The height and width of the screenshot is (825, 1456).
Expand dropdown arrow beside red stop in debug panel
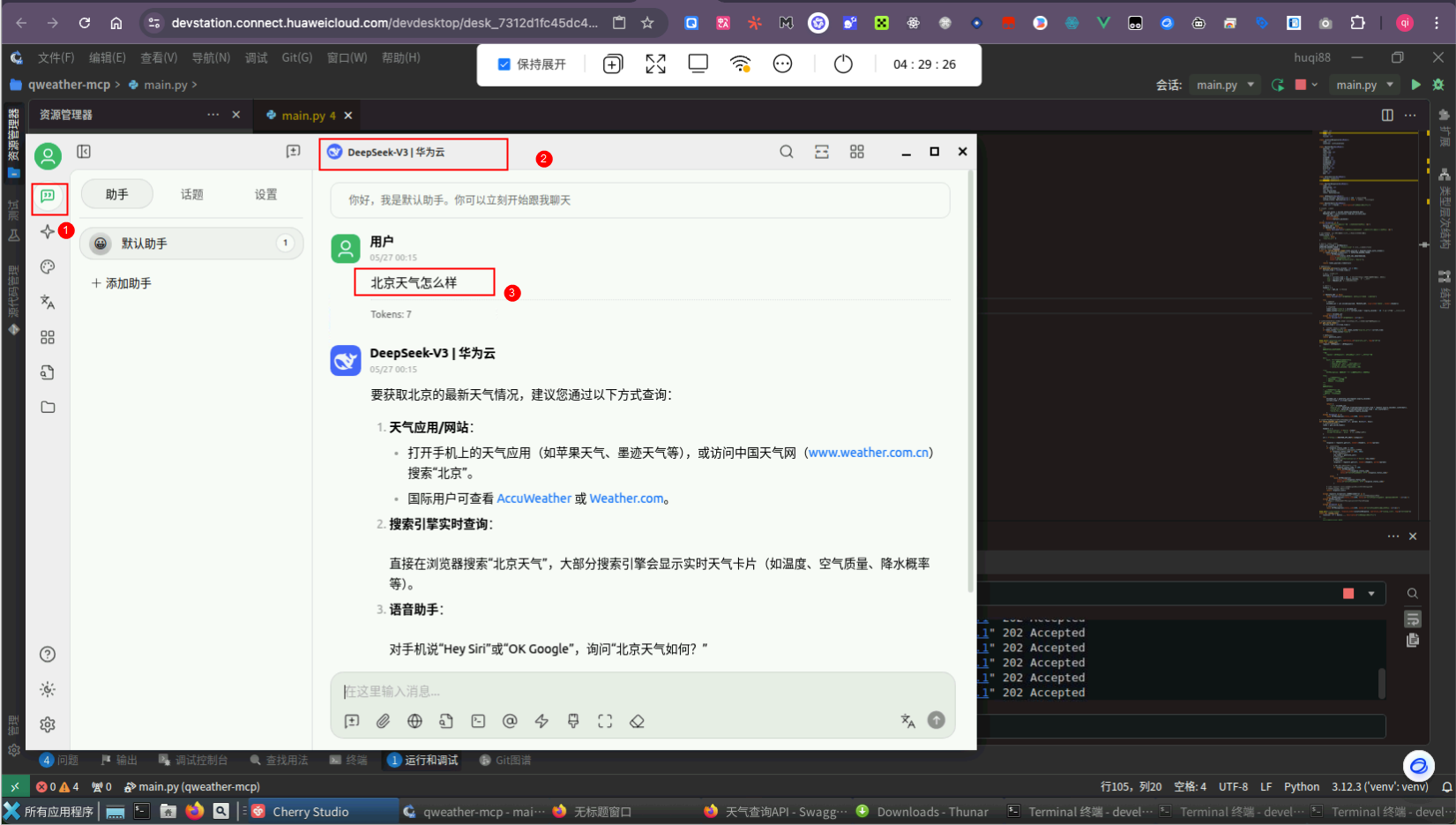pyautogui.click(x=1371, y=594)
